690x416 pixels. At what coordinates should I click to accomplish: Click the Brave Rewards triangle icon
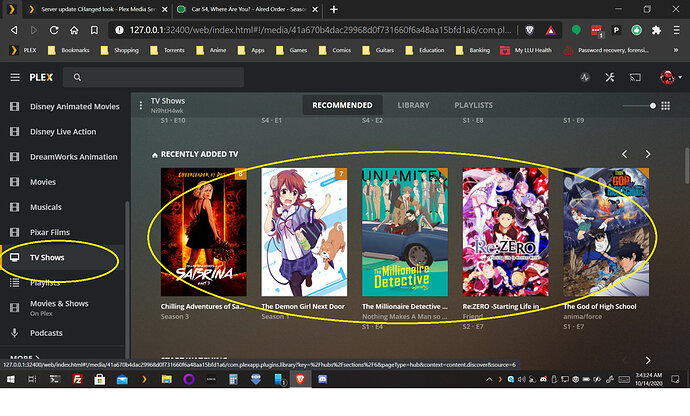pyautogui.click(x=551, y=30)
